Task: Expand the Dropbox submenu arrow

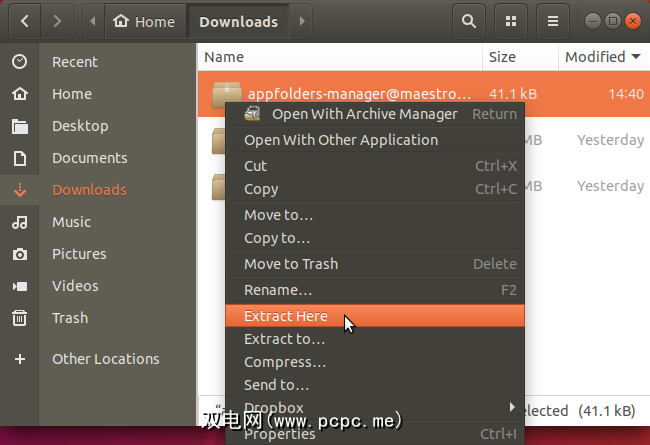Action: coord(513,407)
